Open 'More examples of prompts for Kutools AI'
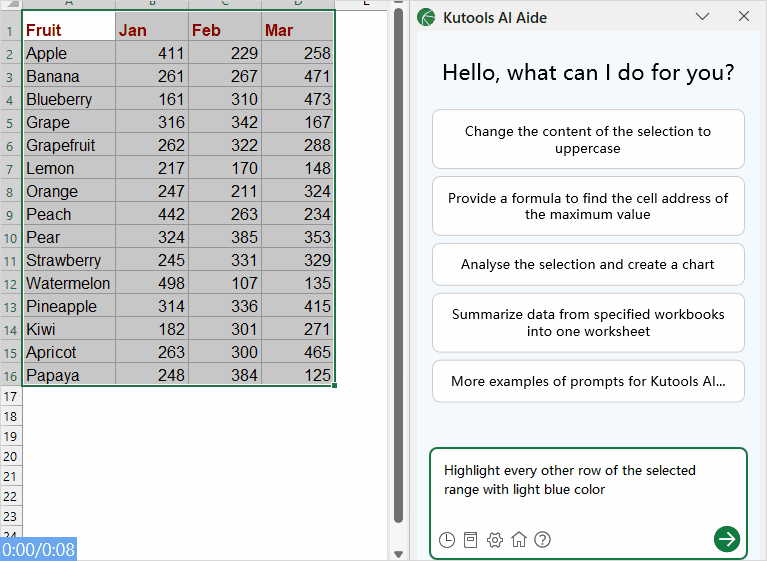767x561 pixels. (x=588, y=381)
